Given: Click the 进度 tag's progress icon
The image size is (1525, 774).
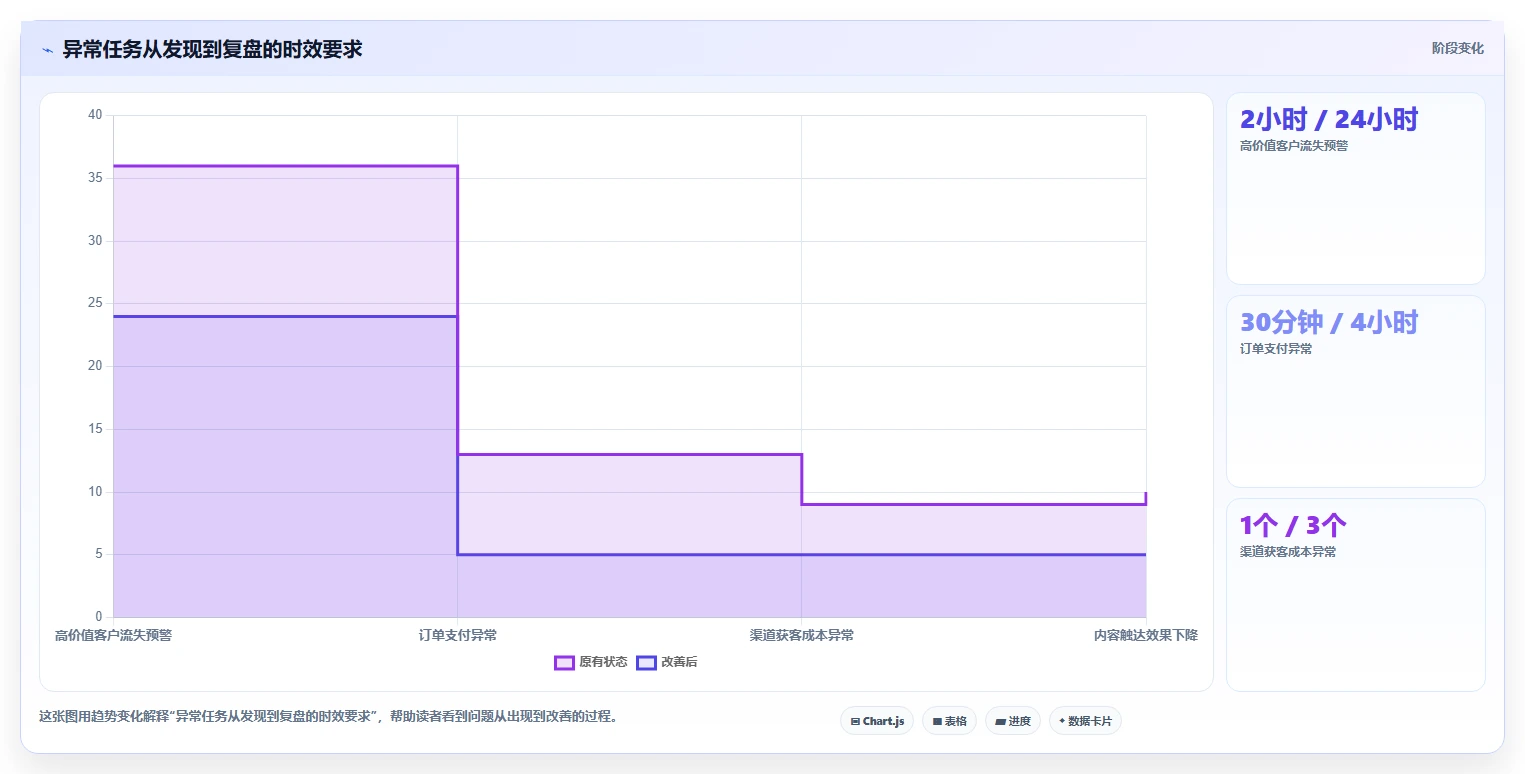Looking at the screenshot, I should (x=1001, y=721).
